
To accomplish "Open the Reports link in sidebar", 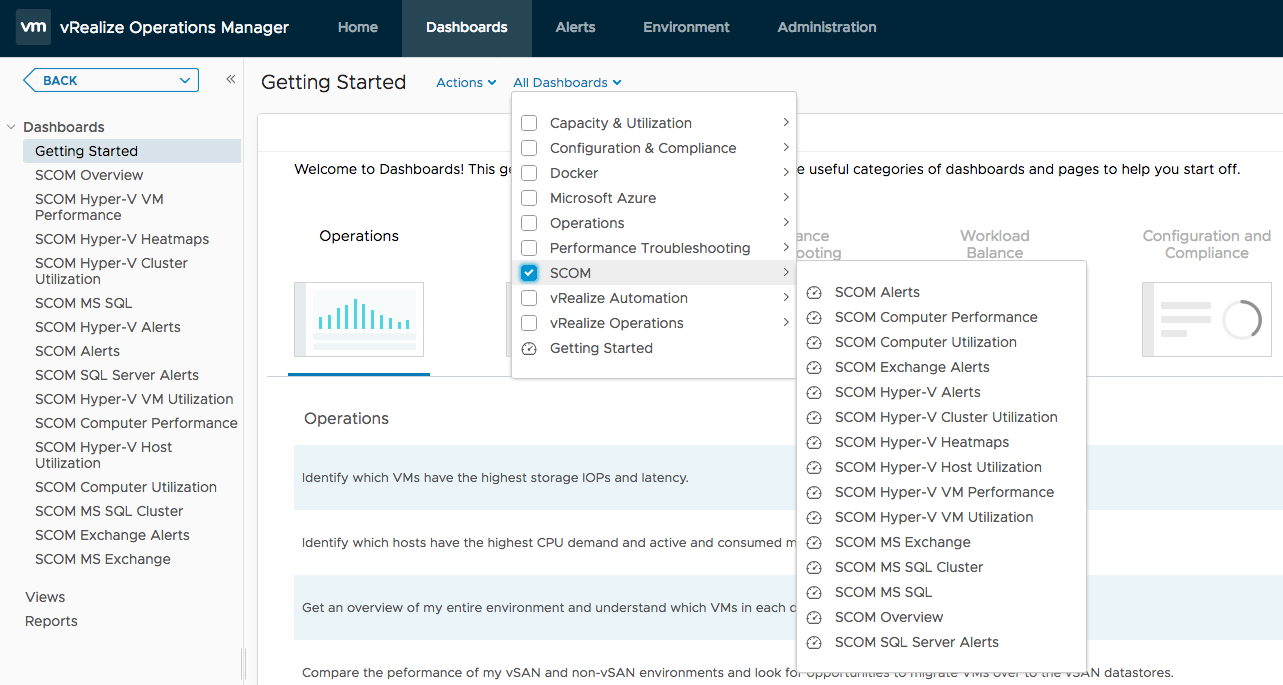I will [51, 621].
